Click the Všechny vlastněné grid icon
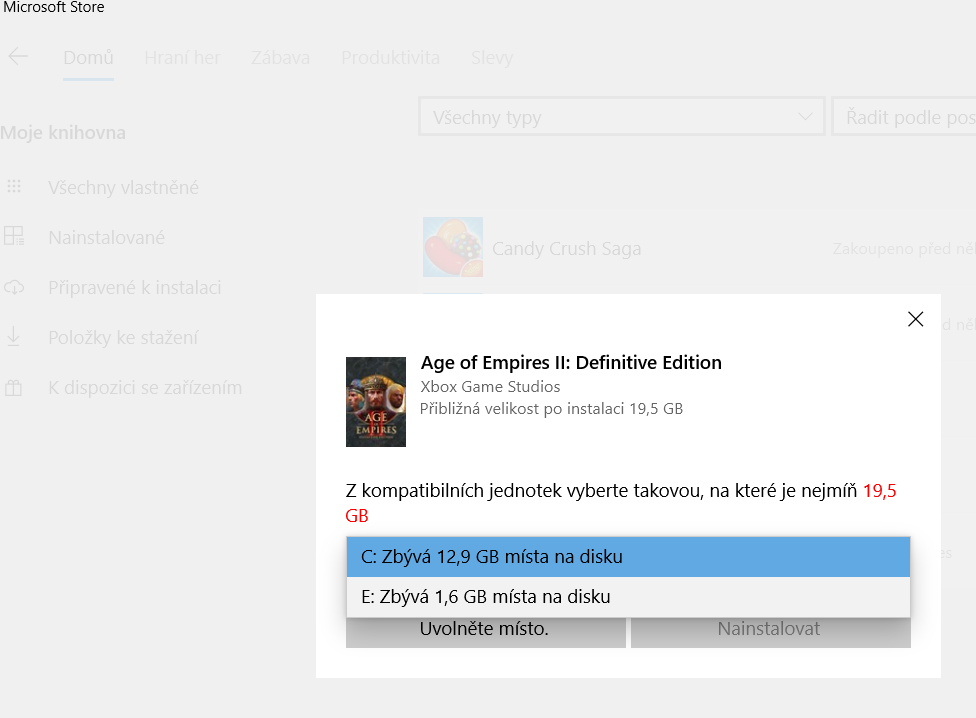 (14, 187)
